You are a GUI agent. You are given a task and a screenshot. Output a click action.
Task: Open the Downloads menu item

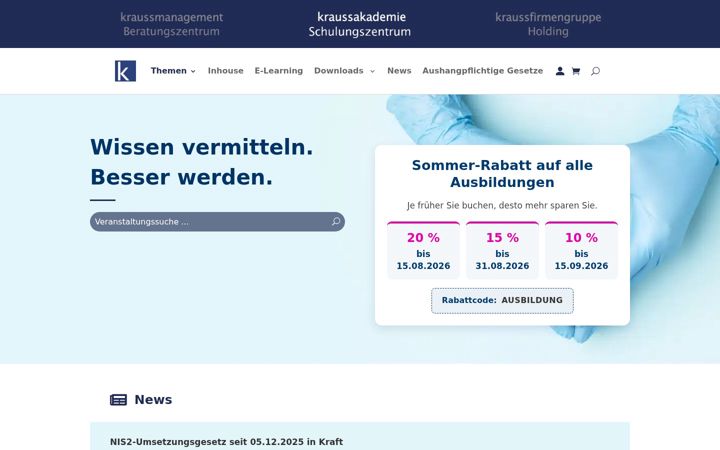339,71
